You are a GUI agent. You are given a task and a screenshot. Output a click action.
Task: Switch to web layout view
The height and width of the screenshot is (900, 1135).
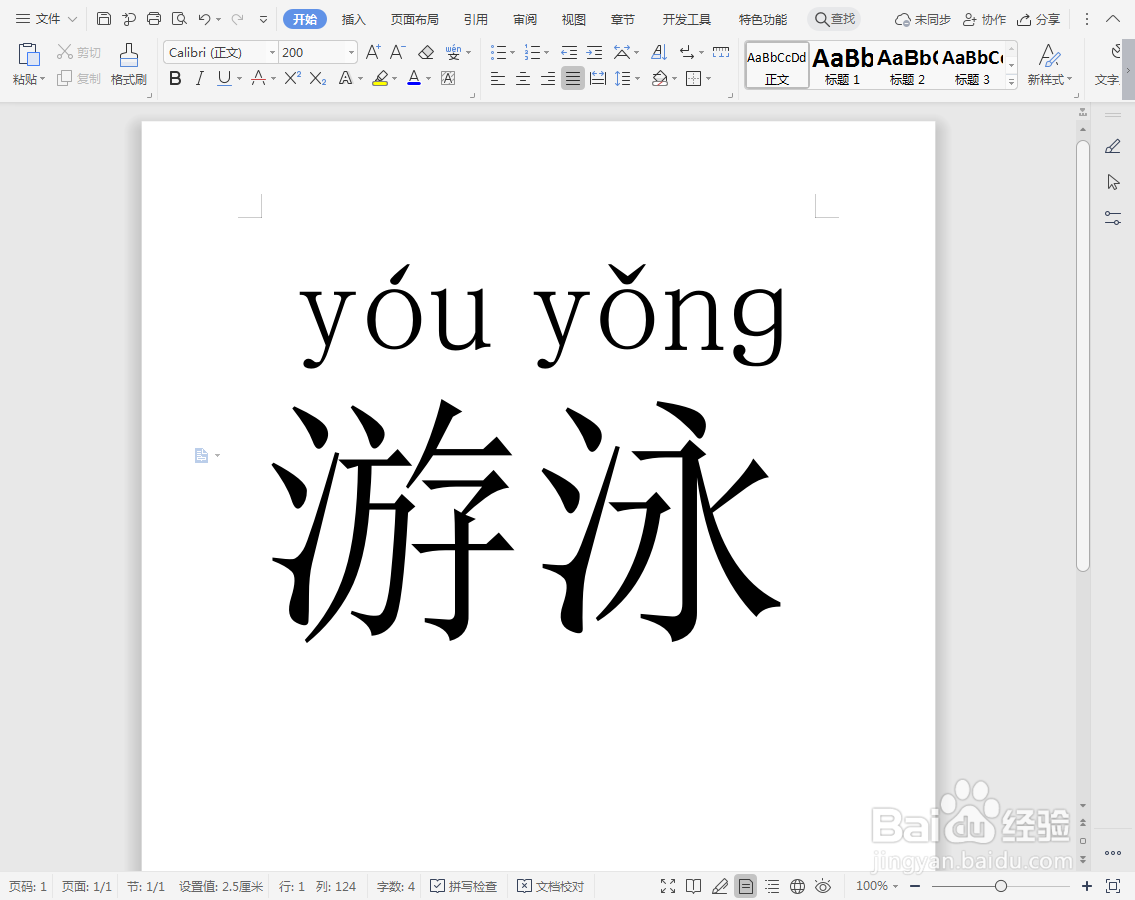click(x=797, y=886)
